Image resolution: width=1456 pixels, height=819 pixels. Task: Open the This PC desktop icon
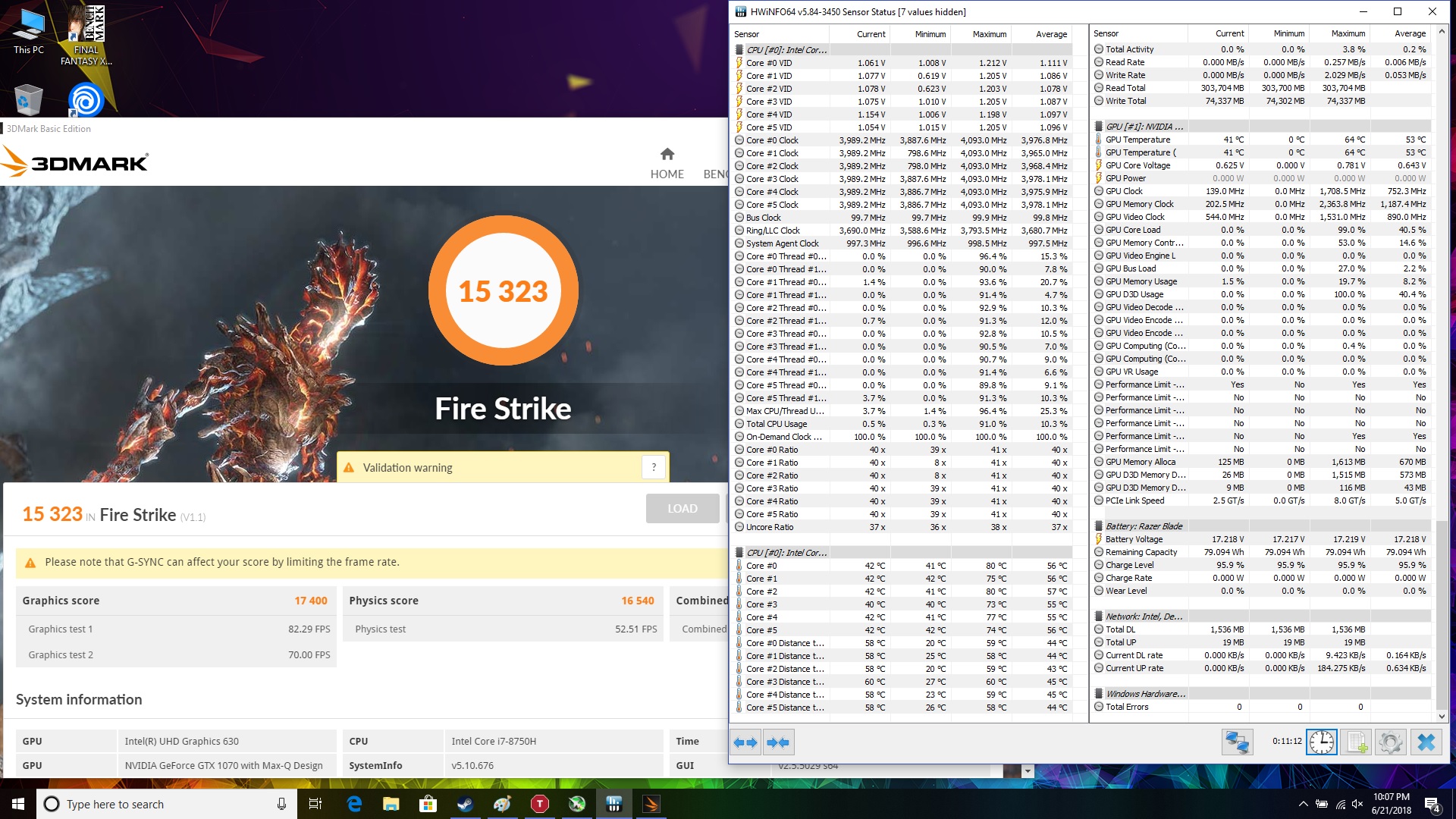(29, 31)
